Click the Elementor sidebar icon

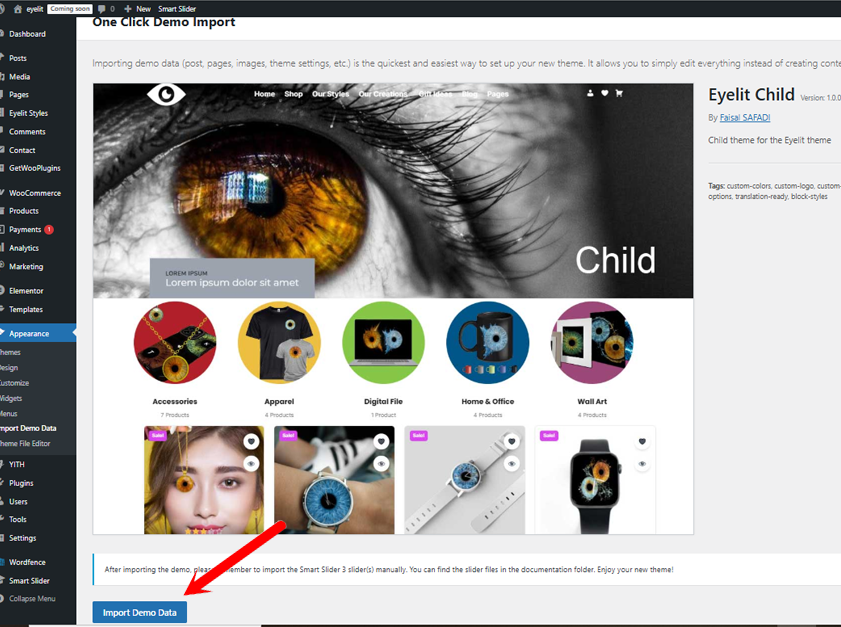click(2, 291)
